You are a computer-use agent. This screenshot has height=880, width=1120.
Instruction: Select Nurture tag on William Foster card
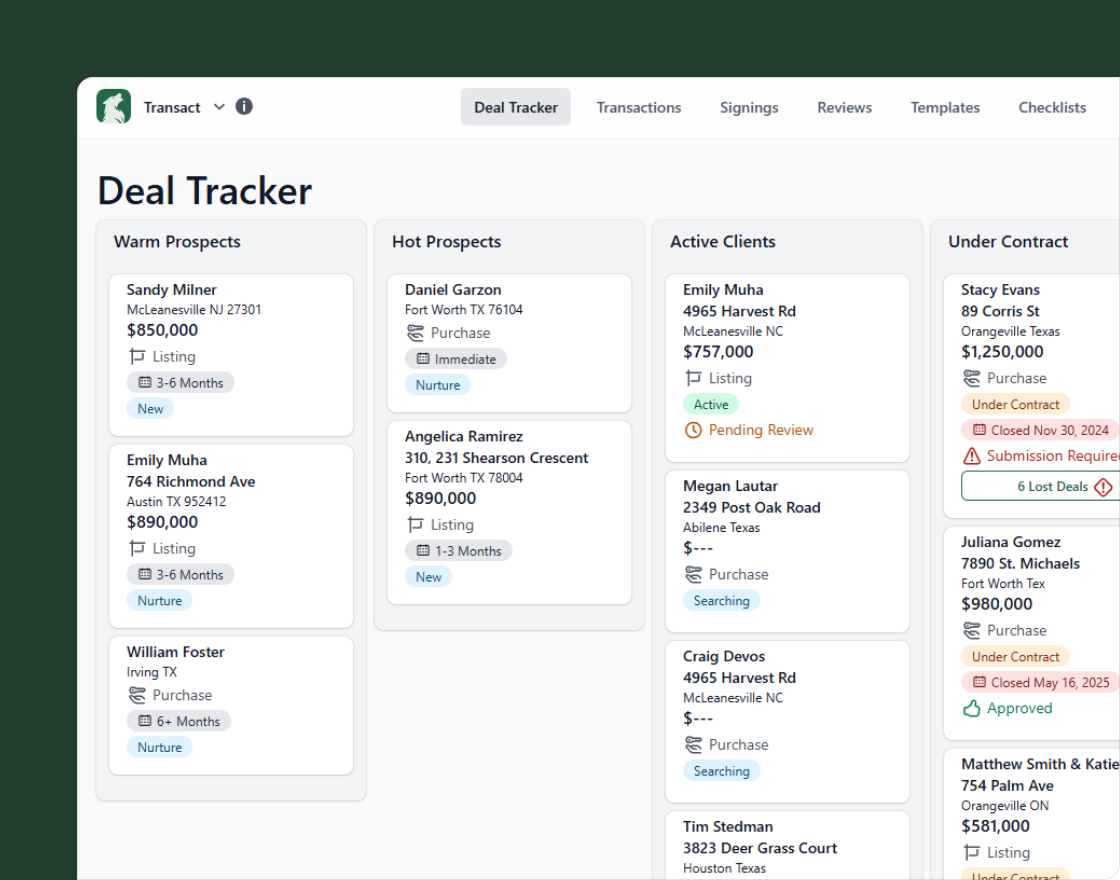point(159,747)
